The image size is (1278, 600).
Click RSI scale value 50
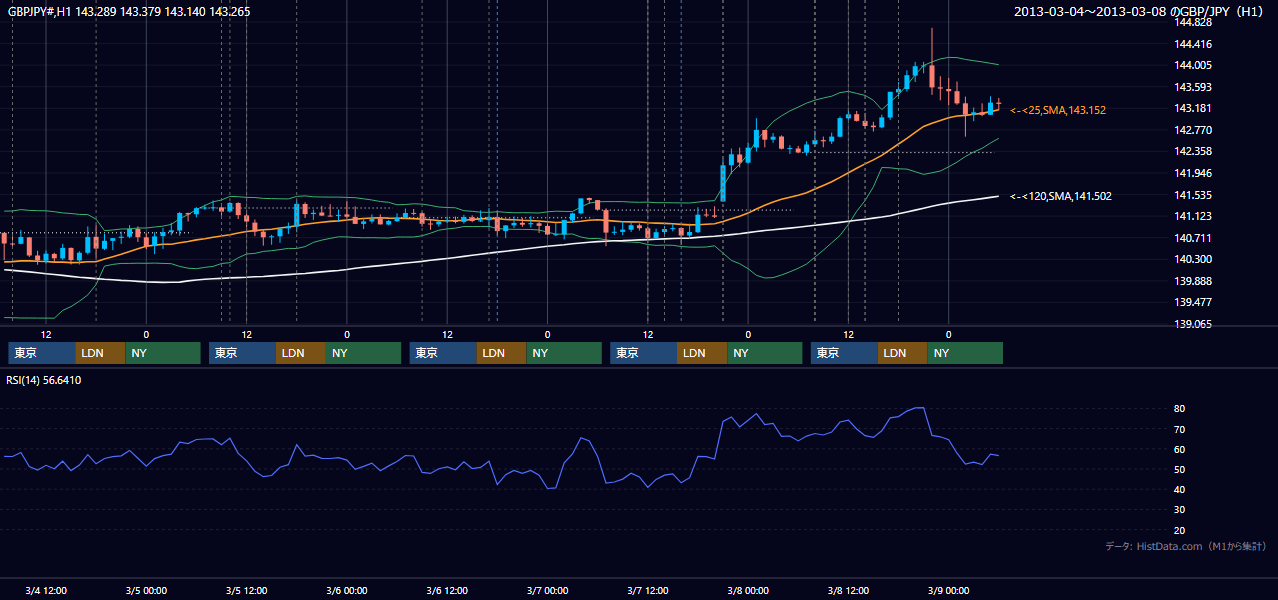[1180, 469]
